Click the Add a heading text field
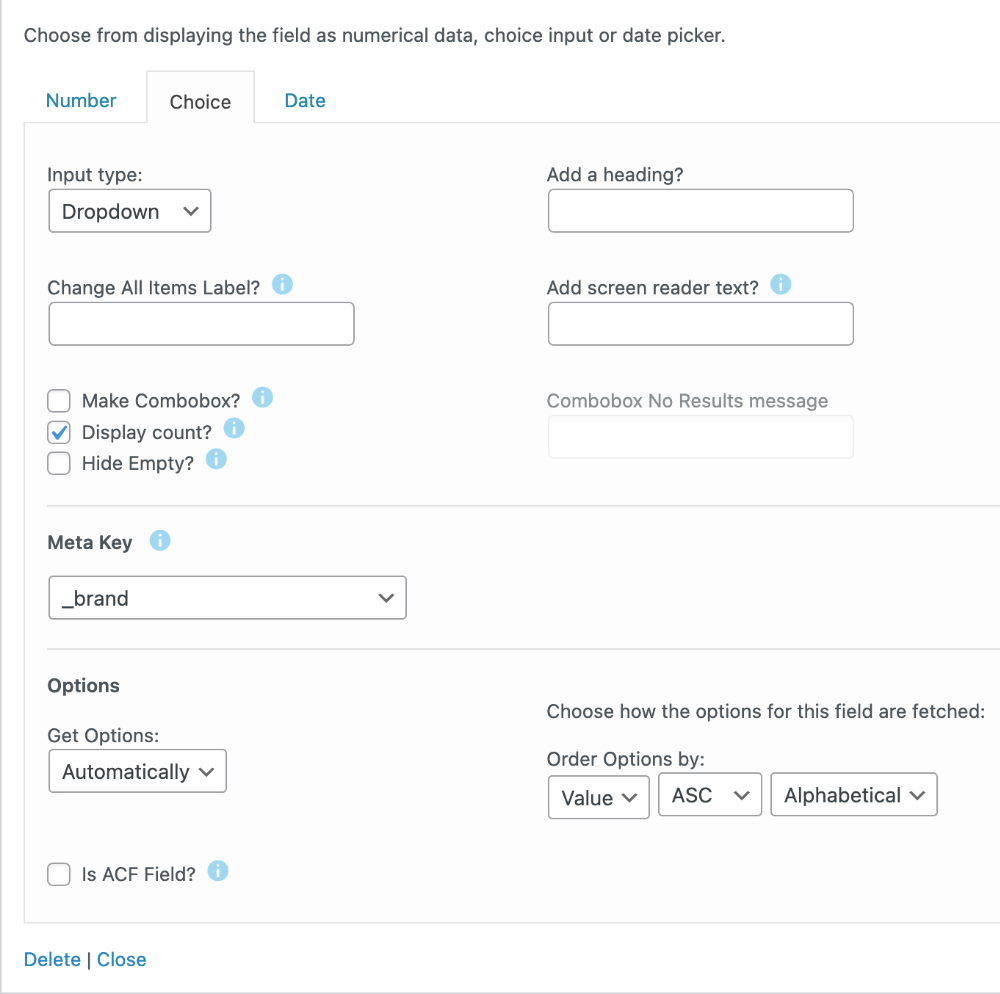 (x=700, y=211)
